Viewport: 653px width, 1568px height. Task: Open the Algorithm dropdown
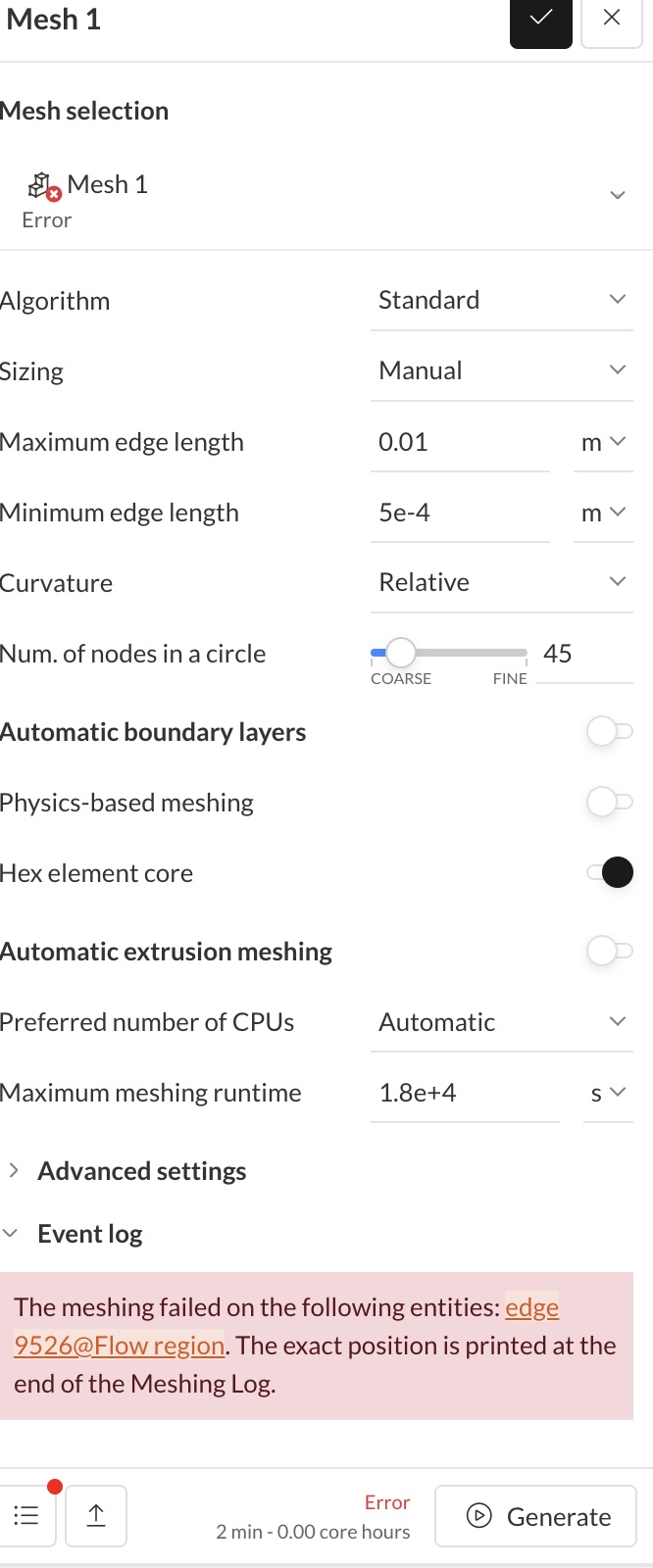coord(502,300)
